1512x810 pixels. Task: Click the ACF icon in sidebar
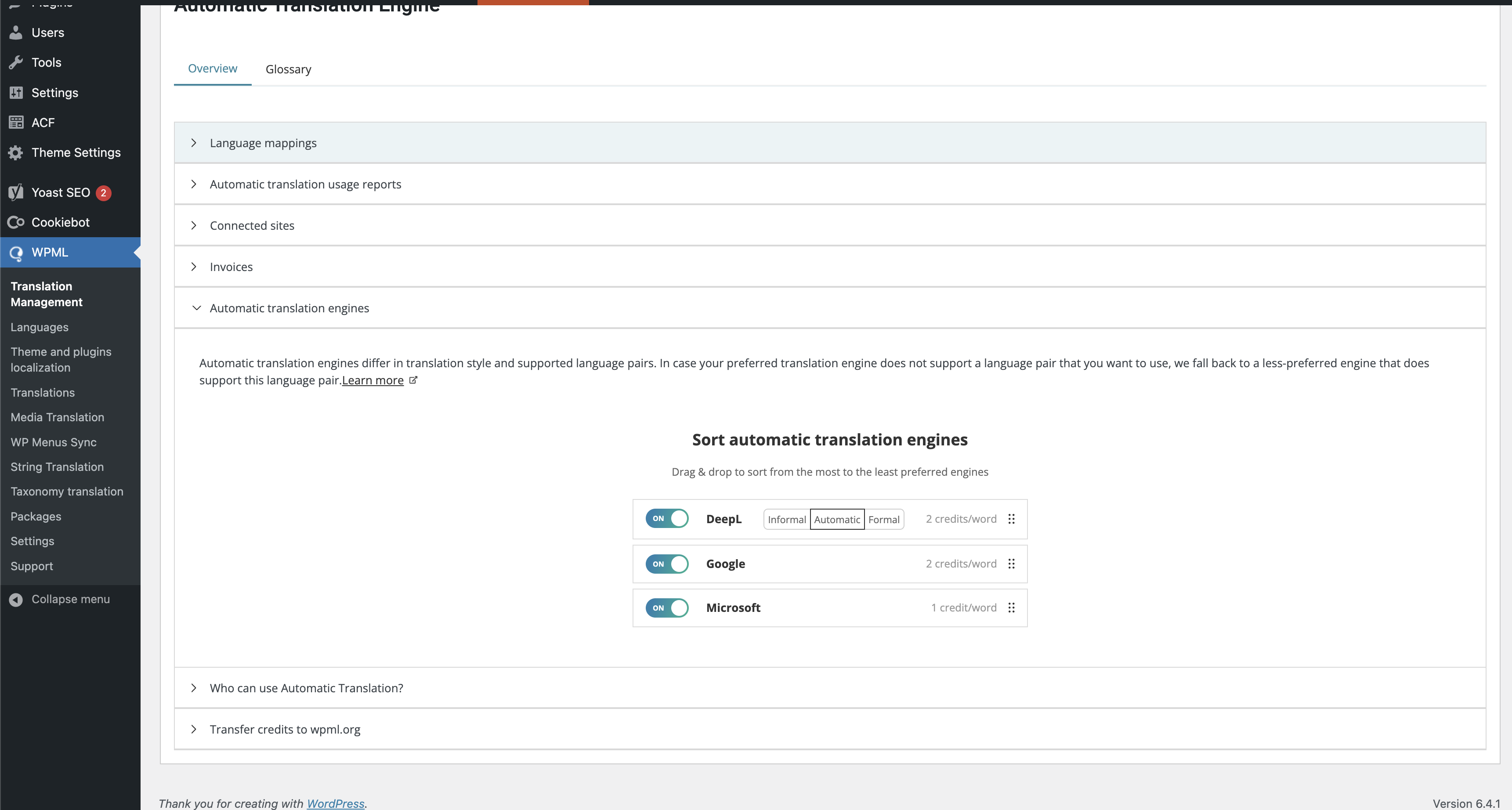[16, 123]
